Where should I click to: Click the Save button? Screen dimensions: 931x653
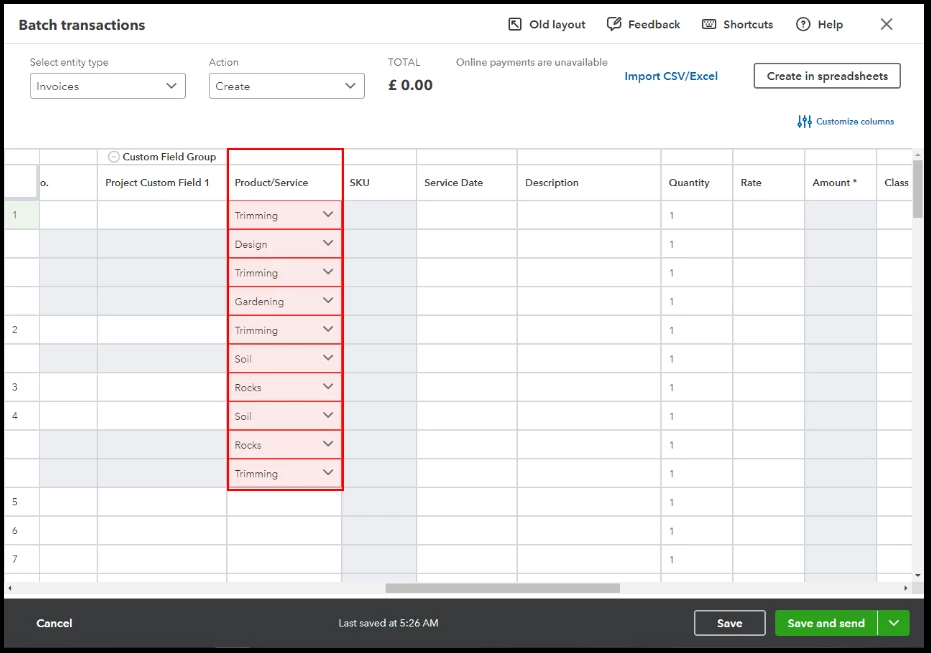[x=730, y=623]
